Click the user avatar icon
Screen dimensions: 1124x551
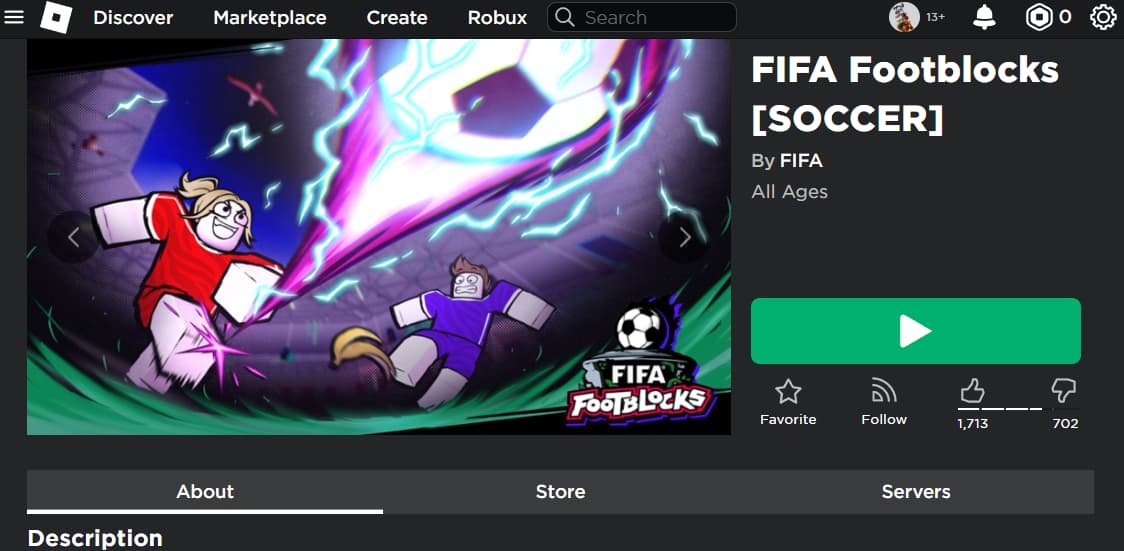pyautogui.click(x=904, y=17)
